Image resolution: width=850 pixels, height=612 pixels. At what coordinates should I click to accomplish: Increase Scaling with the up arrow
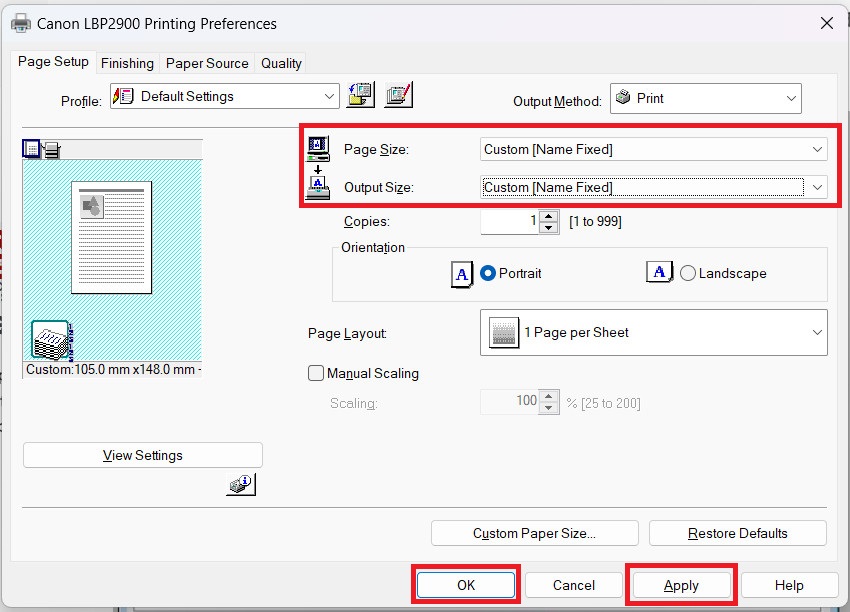coord(549,397)
